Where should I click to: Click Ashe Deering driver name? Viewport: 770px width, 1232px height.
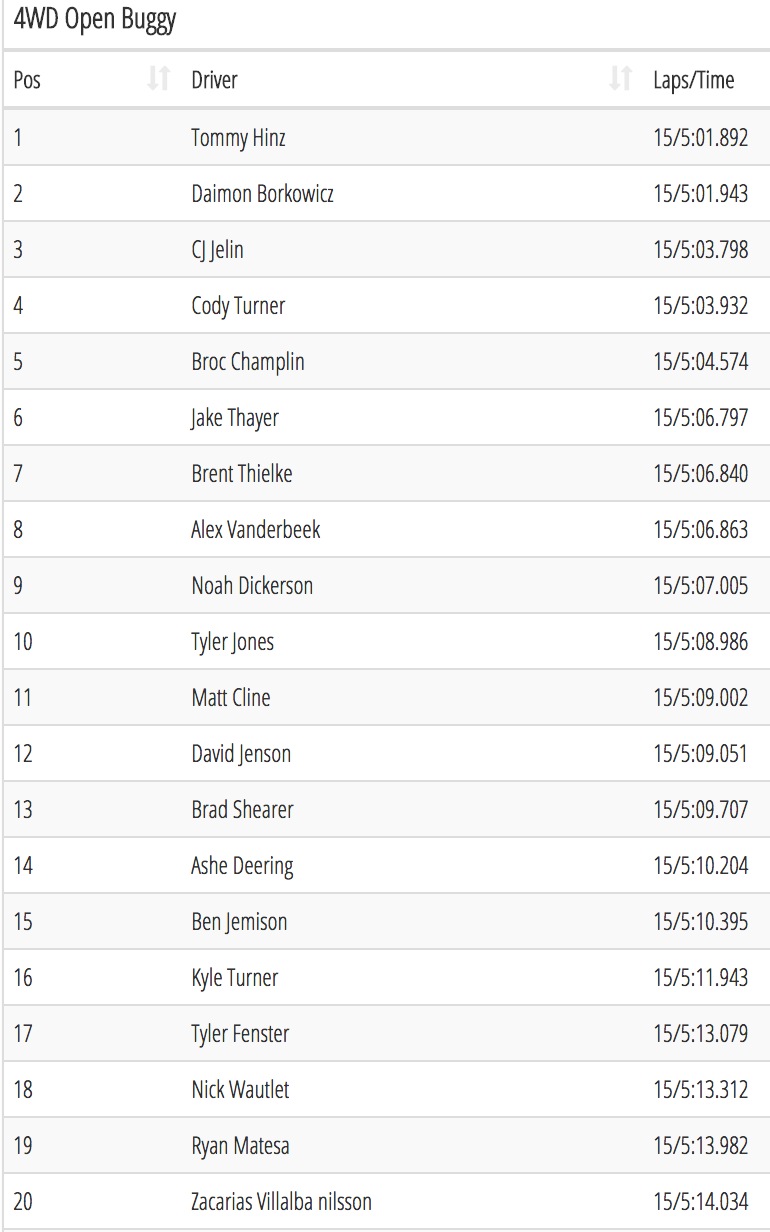[x=242, y=866]
